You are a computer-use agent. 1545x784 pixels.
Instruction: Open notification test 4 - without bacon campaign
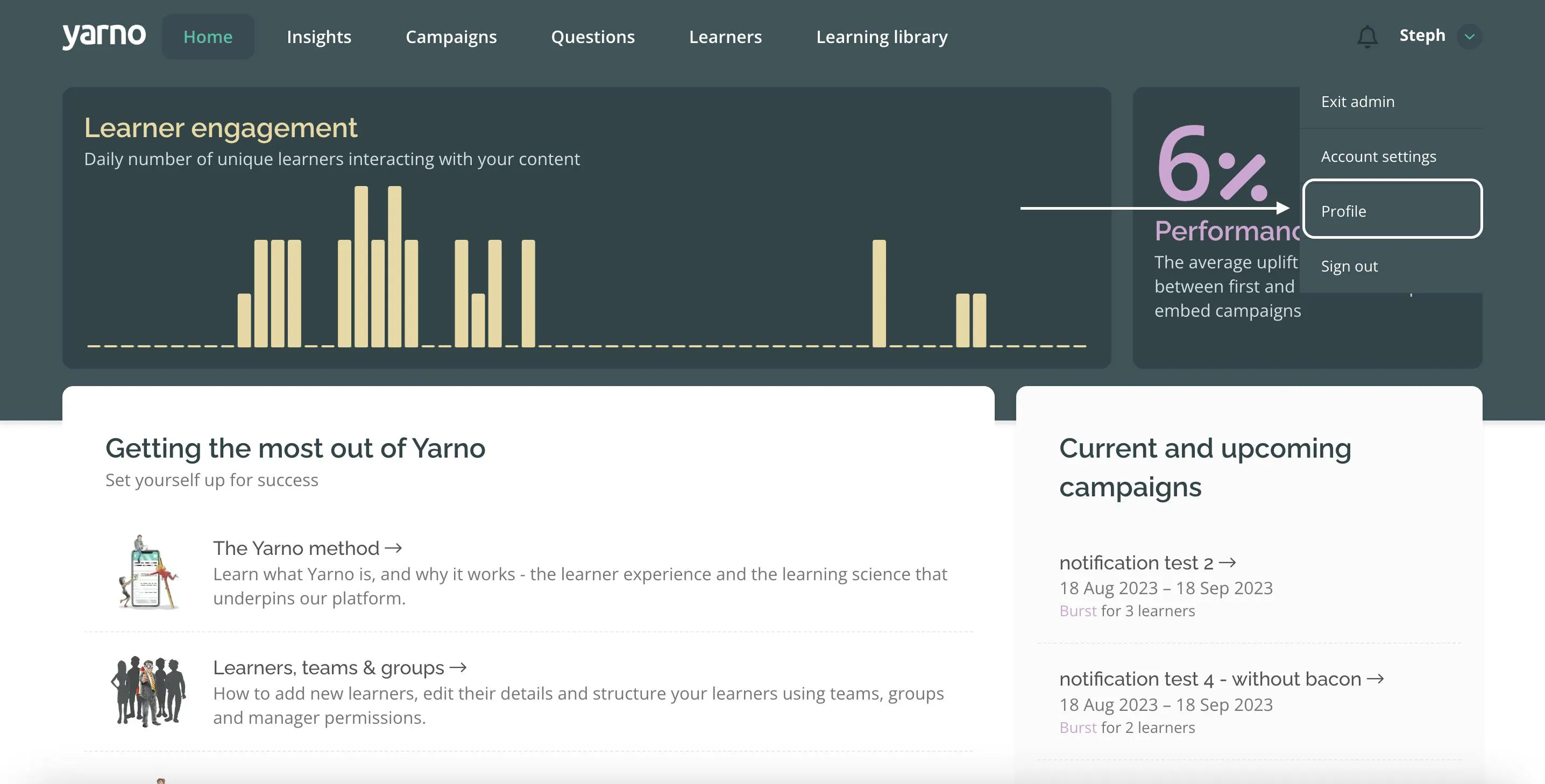[x=1221, y=679]
